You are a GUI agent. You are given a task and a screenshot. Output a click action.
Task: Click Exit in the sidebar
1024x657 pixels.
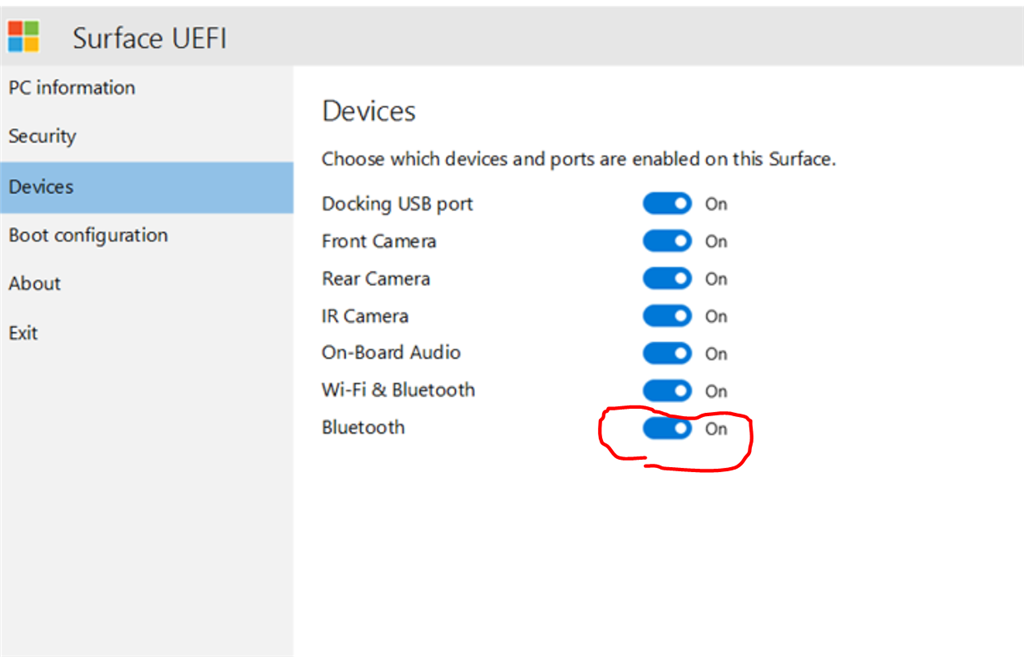(x=24, y=332)
